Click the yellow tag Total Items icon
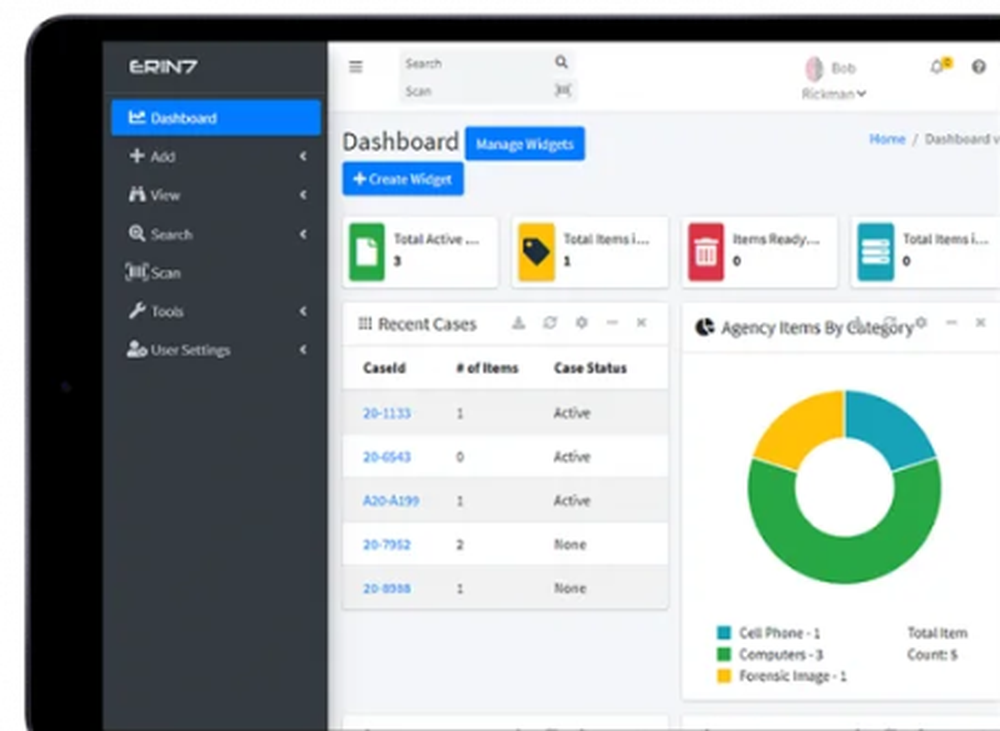The width and height of the screenshot is (1000, 731). (536, 252)
